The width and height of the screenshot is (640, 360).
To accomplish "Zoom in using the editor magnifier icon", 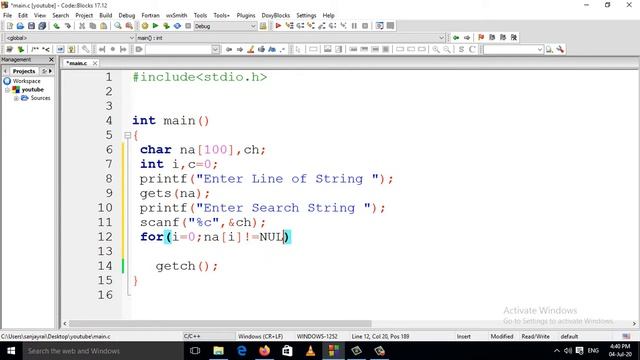I will (x=436, y=49).
